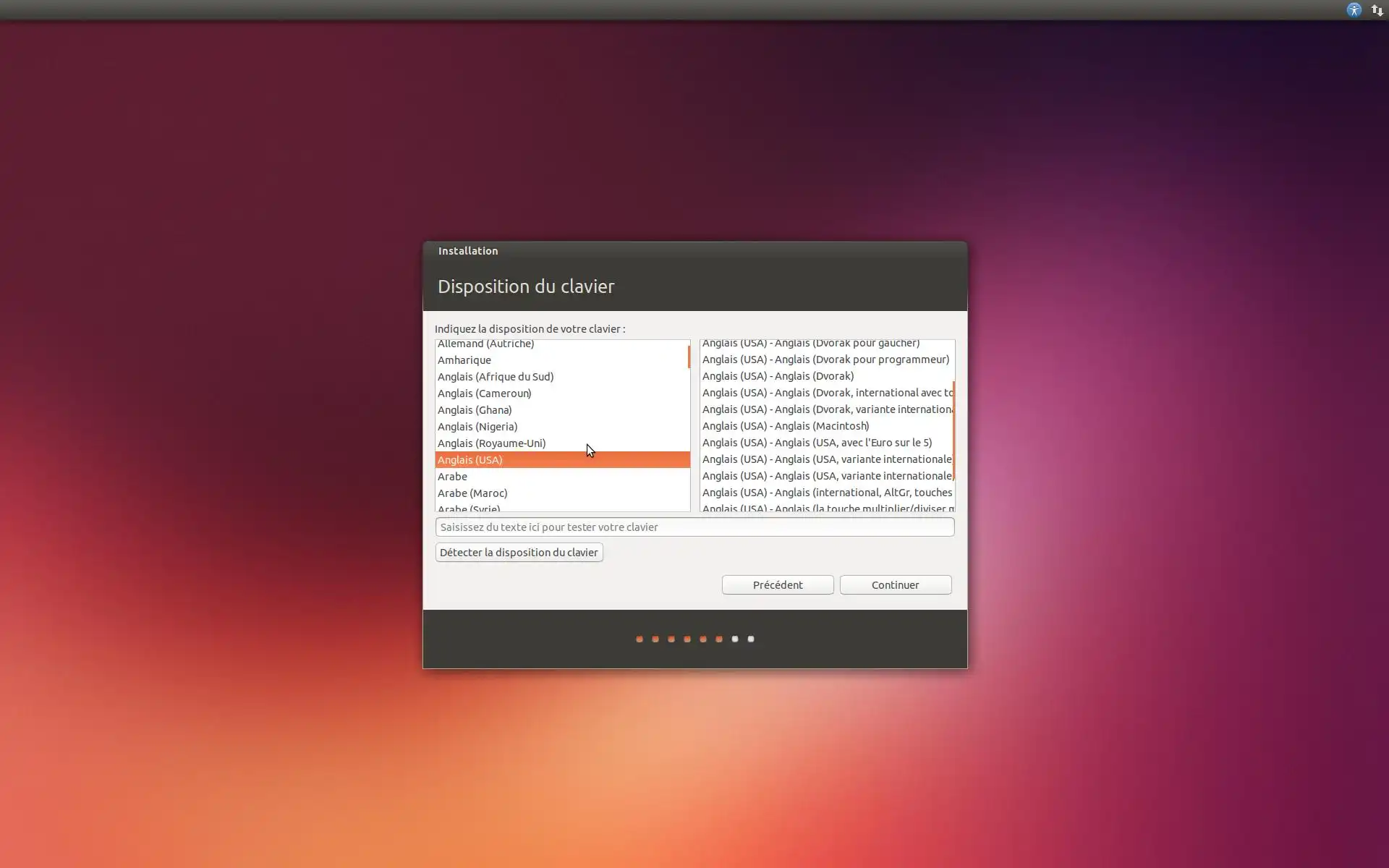Screen dimensions: 1389x868
Task: Choose Amharique from the layout list
Action: [x=464, y=360]
